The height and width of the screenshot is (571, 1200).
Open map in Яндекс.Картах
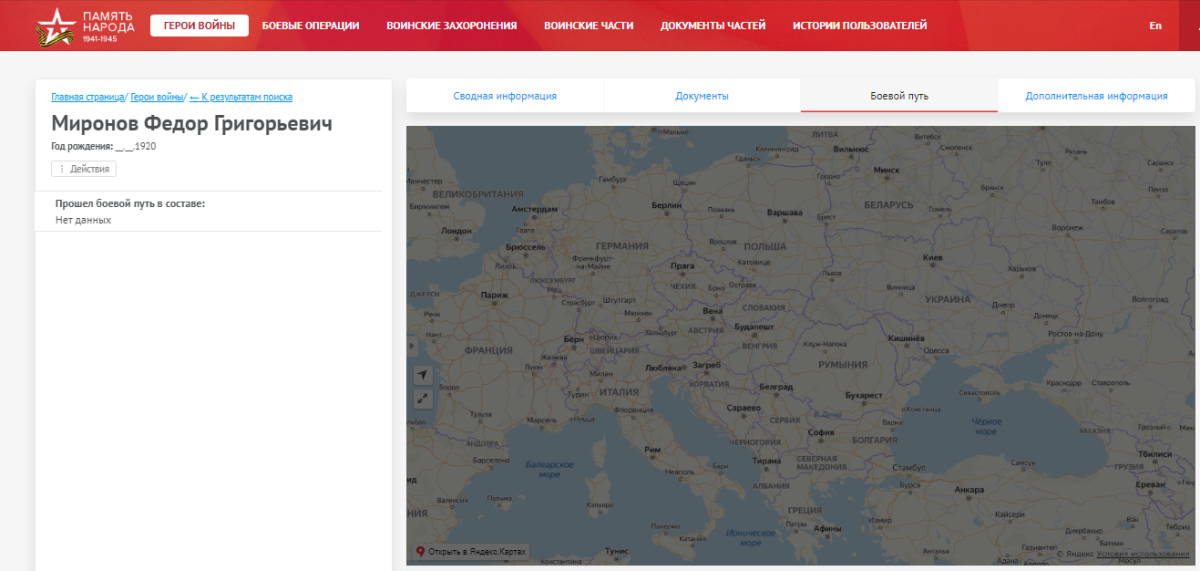[x=470, y=552]
